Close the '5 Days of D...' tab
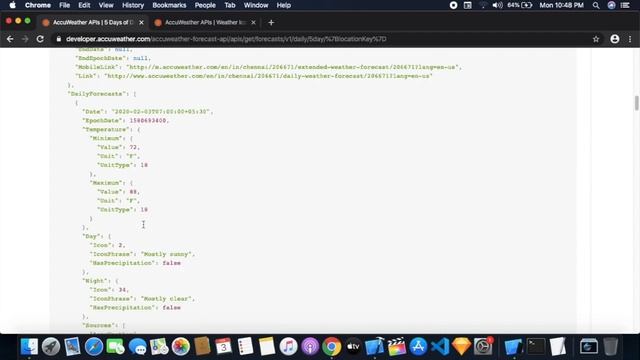 click(x=141, y=22)
